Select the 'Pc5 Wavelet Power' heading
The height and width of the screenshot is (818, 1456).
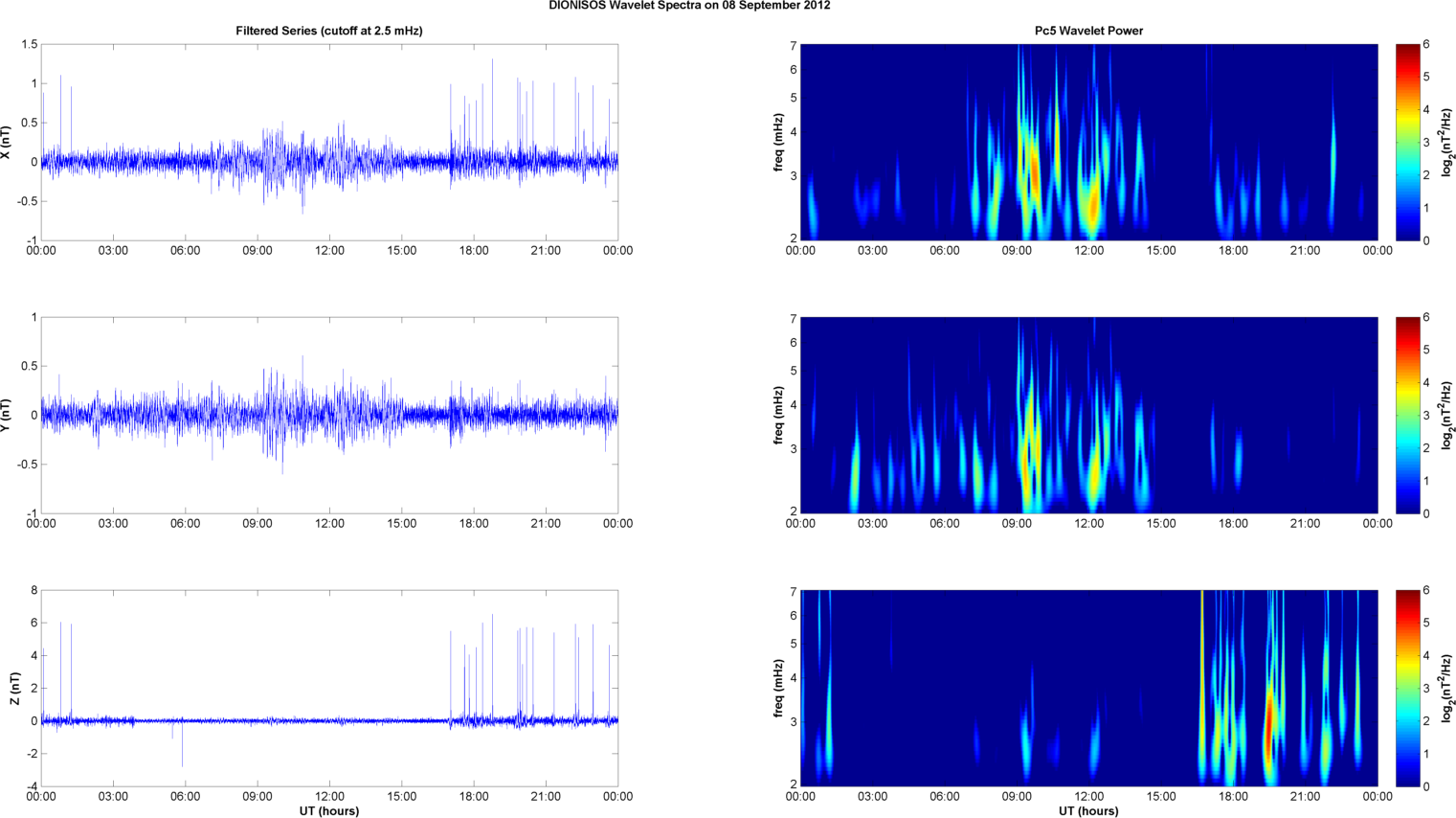pyautogui.click(x=1088, y=31)
